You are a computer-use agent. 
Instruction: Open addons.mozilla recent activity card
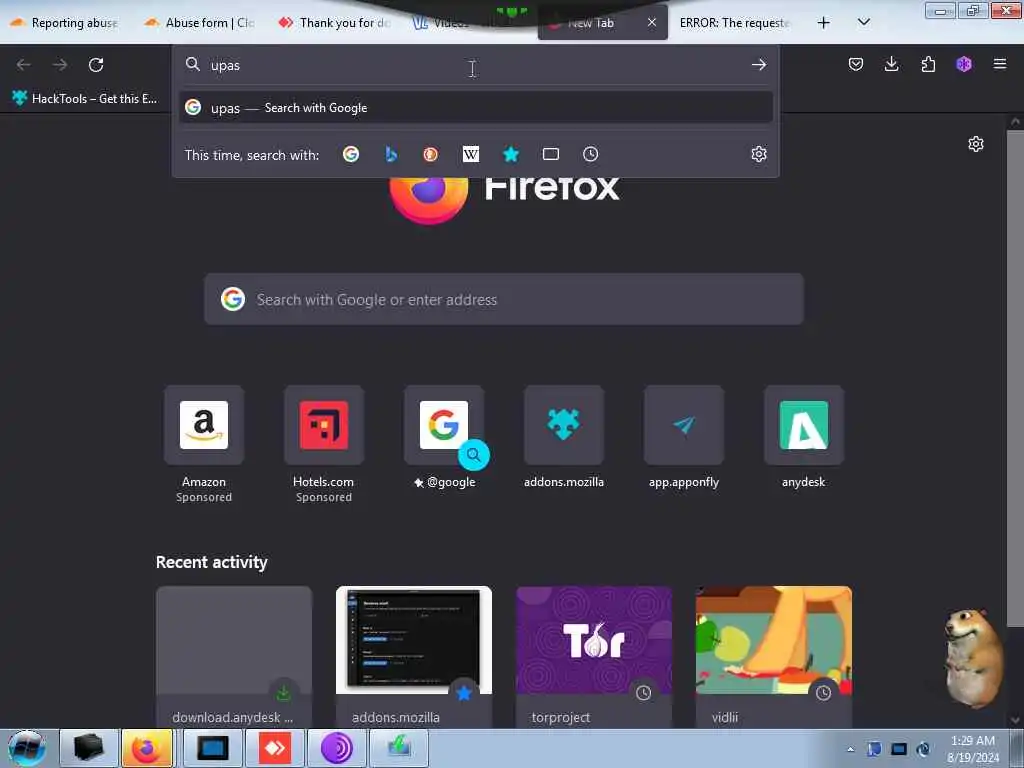click(413, 656)
